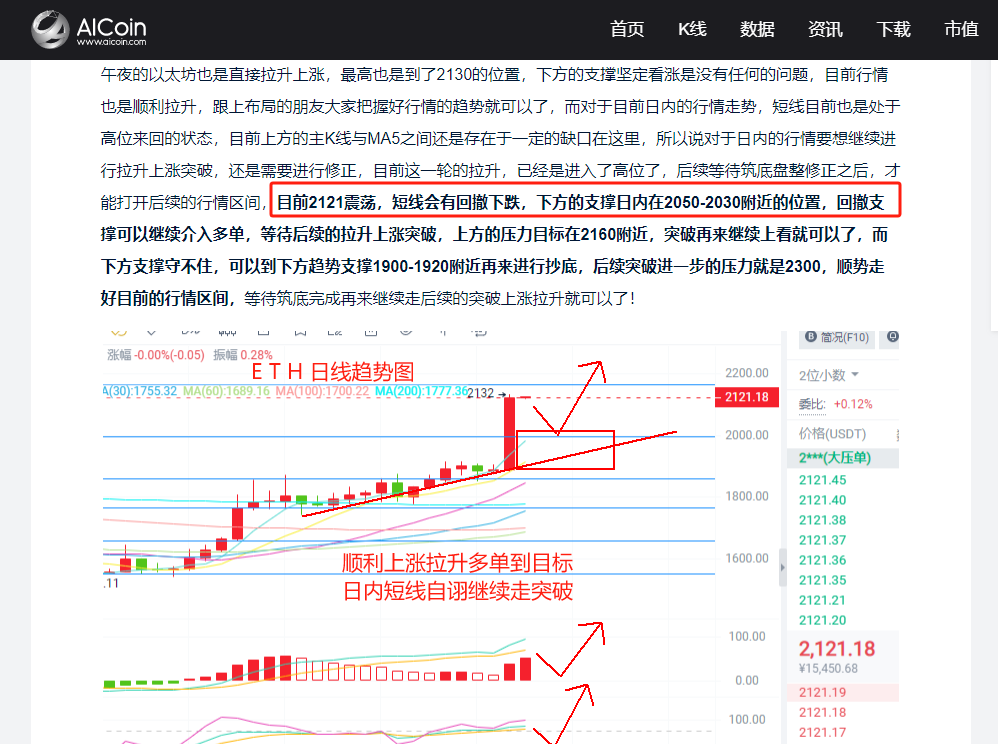Click the AICoin logo
The width and height of the screenshot is (998, 744).
(x=89, y=29)
